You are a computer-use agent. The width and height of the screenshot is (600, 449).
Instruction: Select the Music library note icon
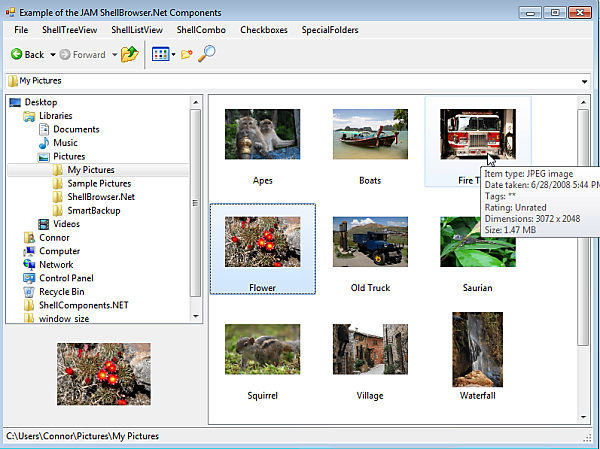(44, 143)
